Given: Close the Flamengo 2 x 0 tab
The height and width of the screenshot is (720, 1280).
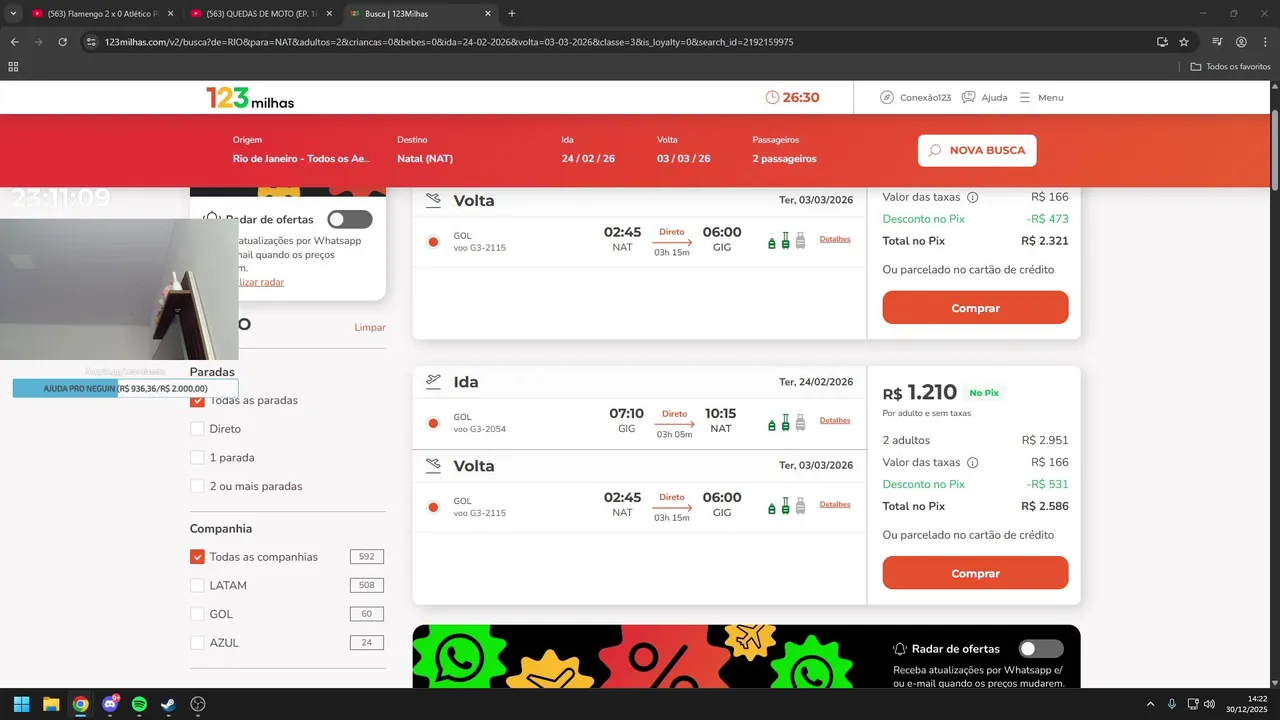Looking at the screenshot, I should (170, 14).
